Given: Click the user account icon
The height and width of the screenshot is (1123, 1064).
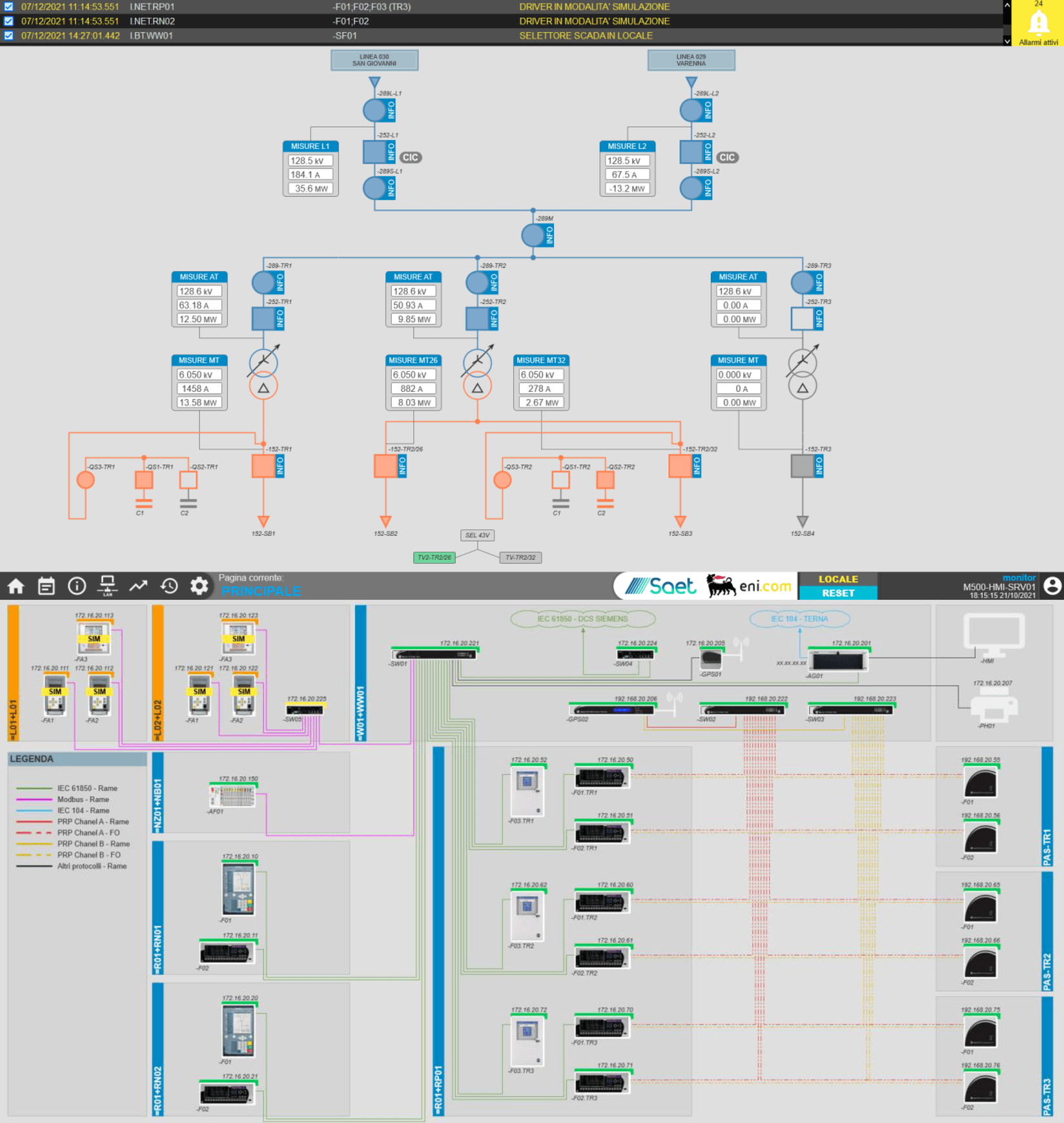Looking at the screenshot, I should point(1052,586).
